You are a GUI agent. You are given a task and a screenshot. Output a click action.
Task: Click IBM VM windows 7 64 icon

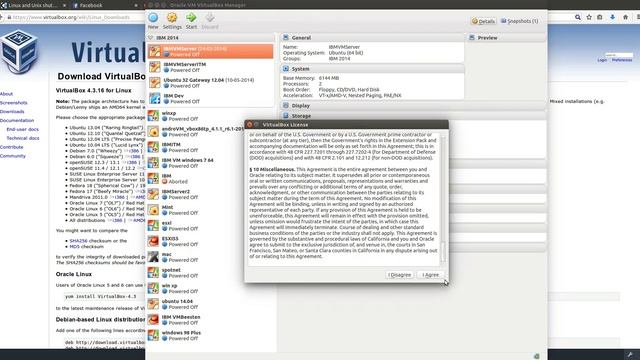coord(153,163)
